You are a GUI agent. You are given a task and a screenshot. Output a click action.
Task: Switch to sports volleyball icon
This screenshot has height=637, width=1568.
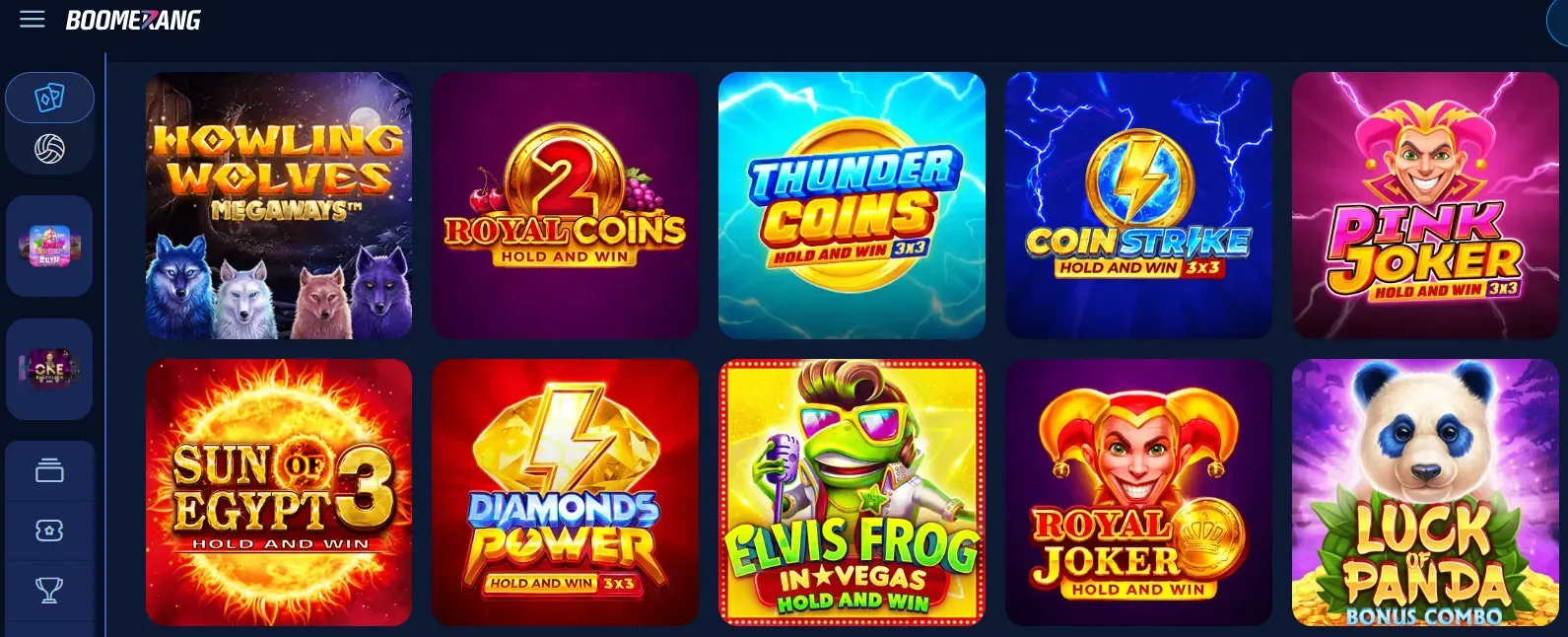pos(49,149)
